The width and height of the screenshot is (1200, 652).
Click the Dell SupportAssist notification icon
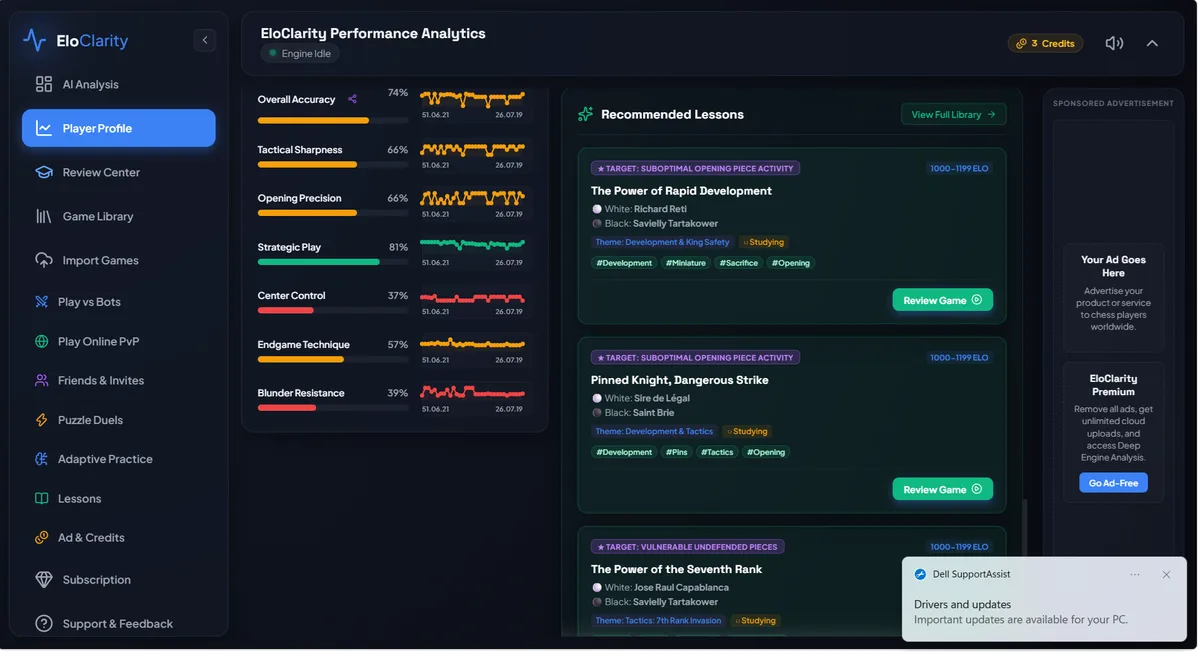click(x=920, y=574)
